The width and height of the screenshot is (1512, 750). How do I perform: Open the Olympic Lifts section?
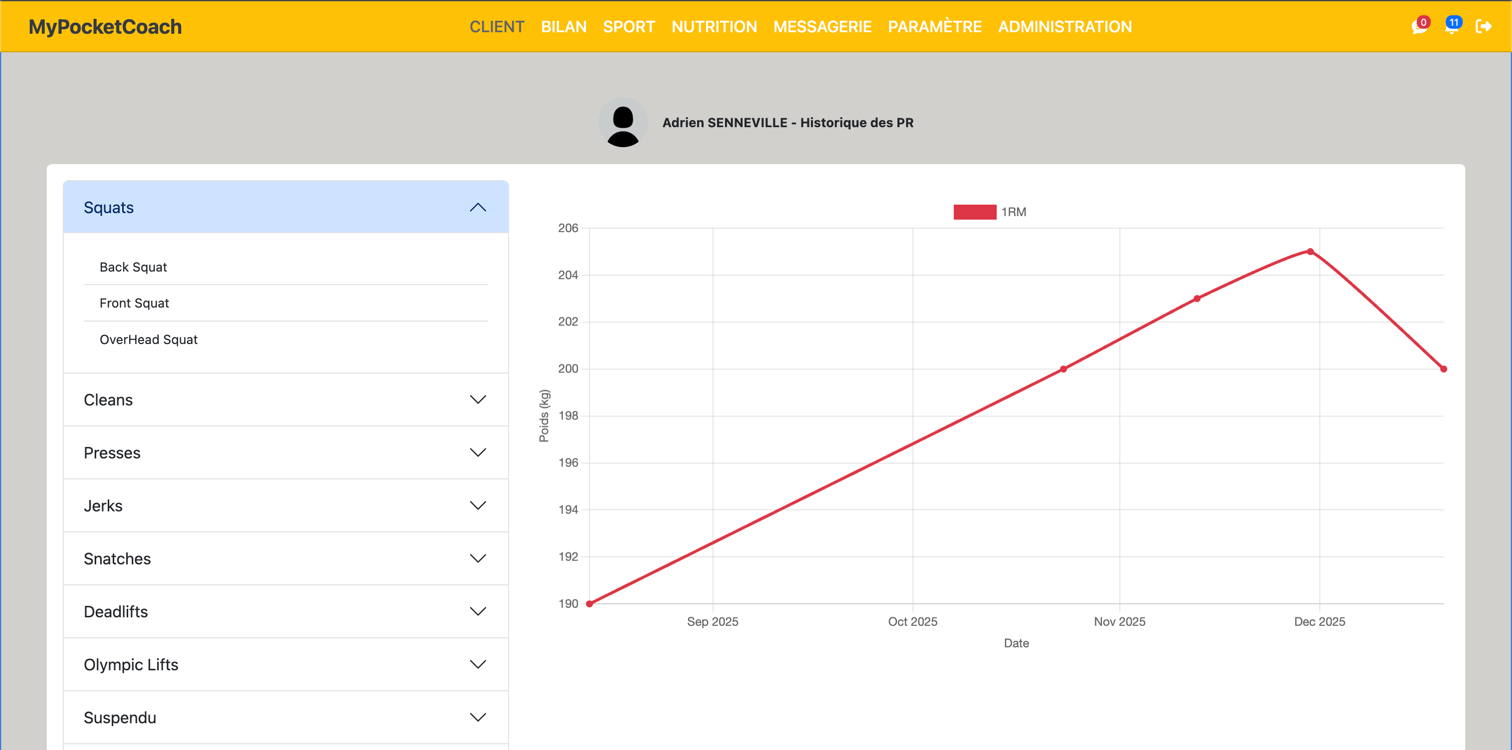pyautogui.click(x=286, y=665)
